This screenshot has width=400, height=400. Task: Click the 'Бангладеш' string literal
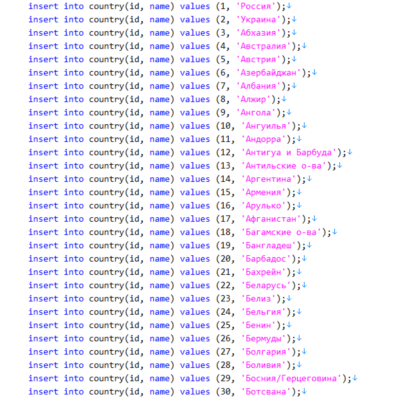point(268,246)
